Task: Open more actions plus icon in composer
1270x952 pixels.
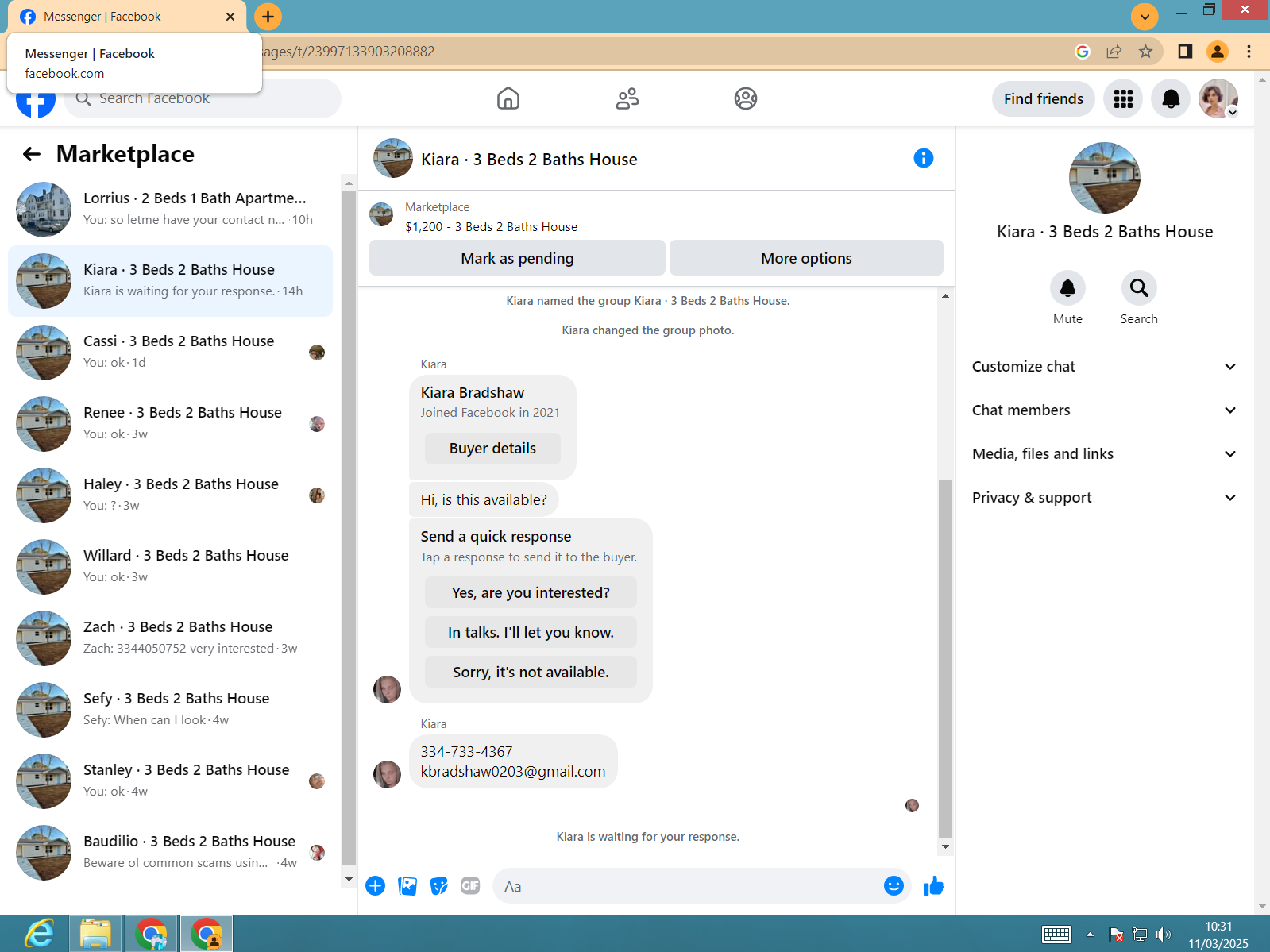Action: [376, 886]
